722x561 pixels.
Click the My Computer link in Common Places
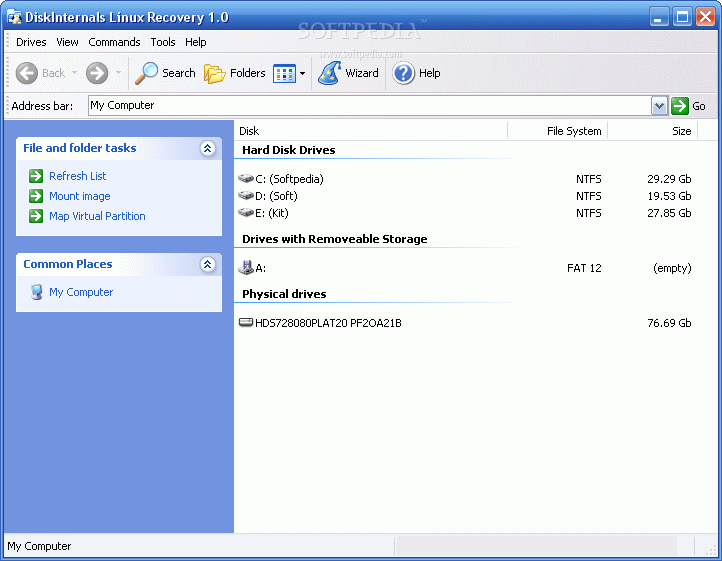(81, 292)
